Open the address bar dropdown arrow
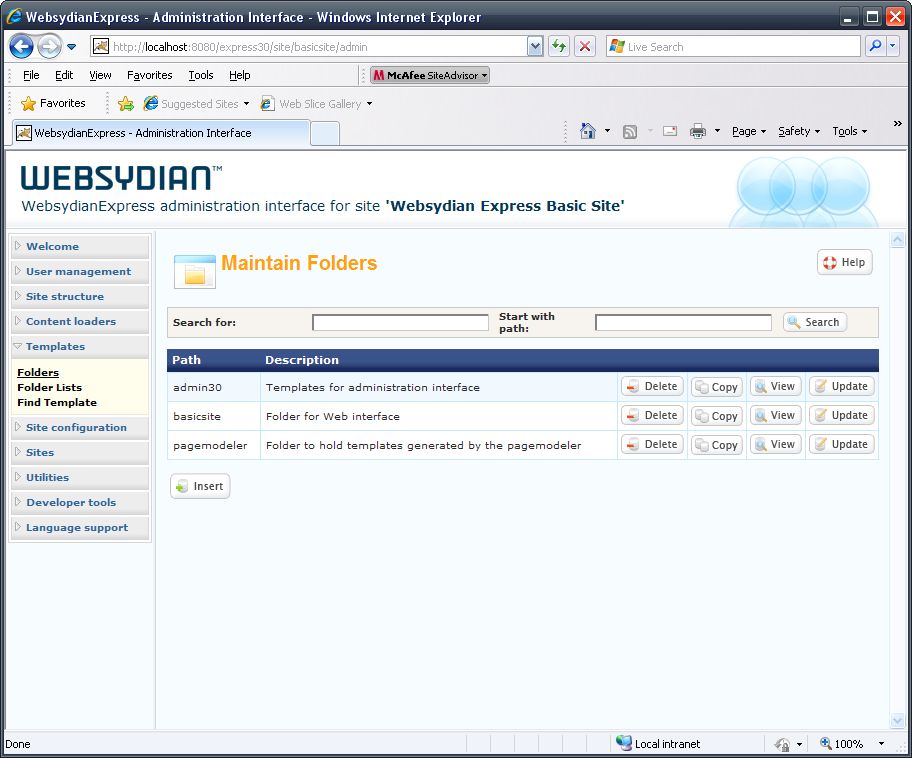This screenshot has height=758, width=912. pyautogui.click(x=535, y=47)
